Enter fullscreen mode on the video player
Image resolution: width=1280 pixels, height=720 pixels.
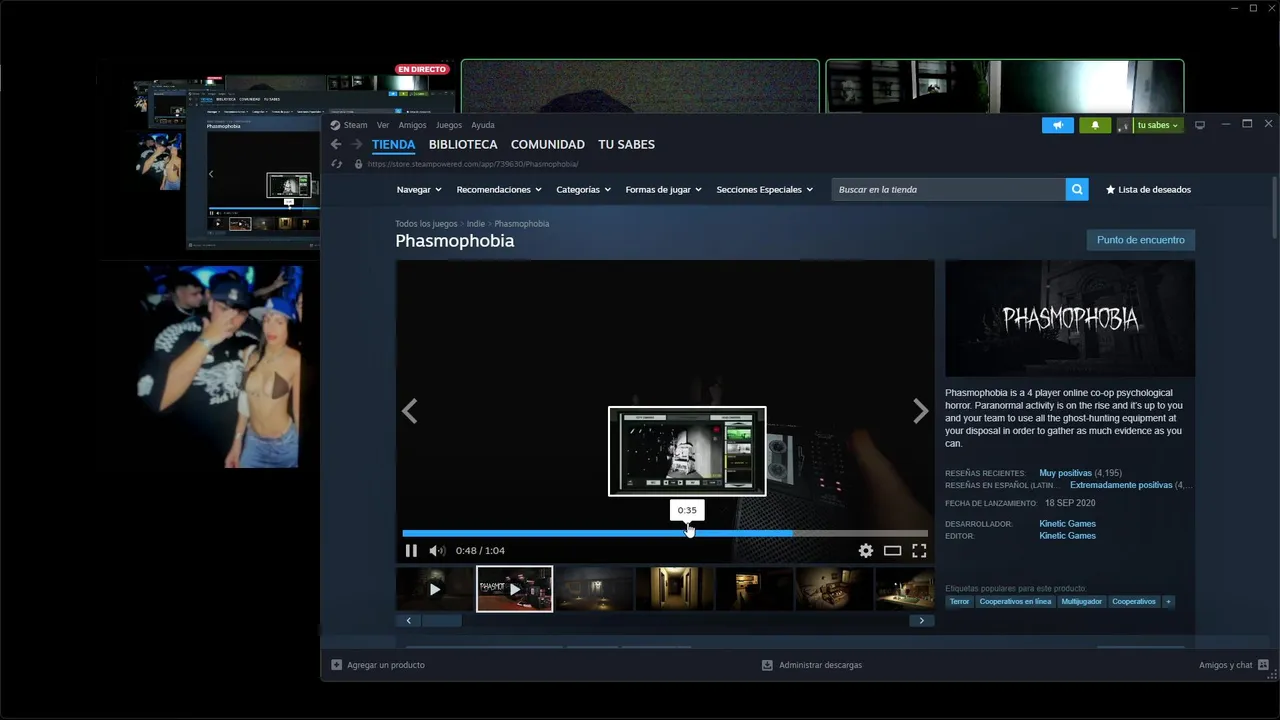919,550
